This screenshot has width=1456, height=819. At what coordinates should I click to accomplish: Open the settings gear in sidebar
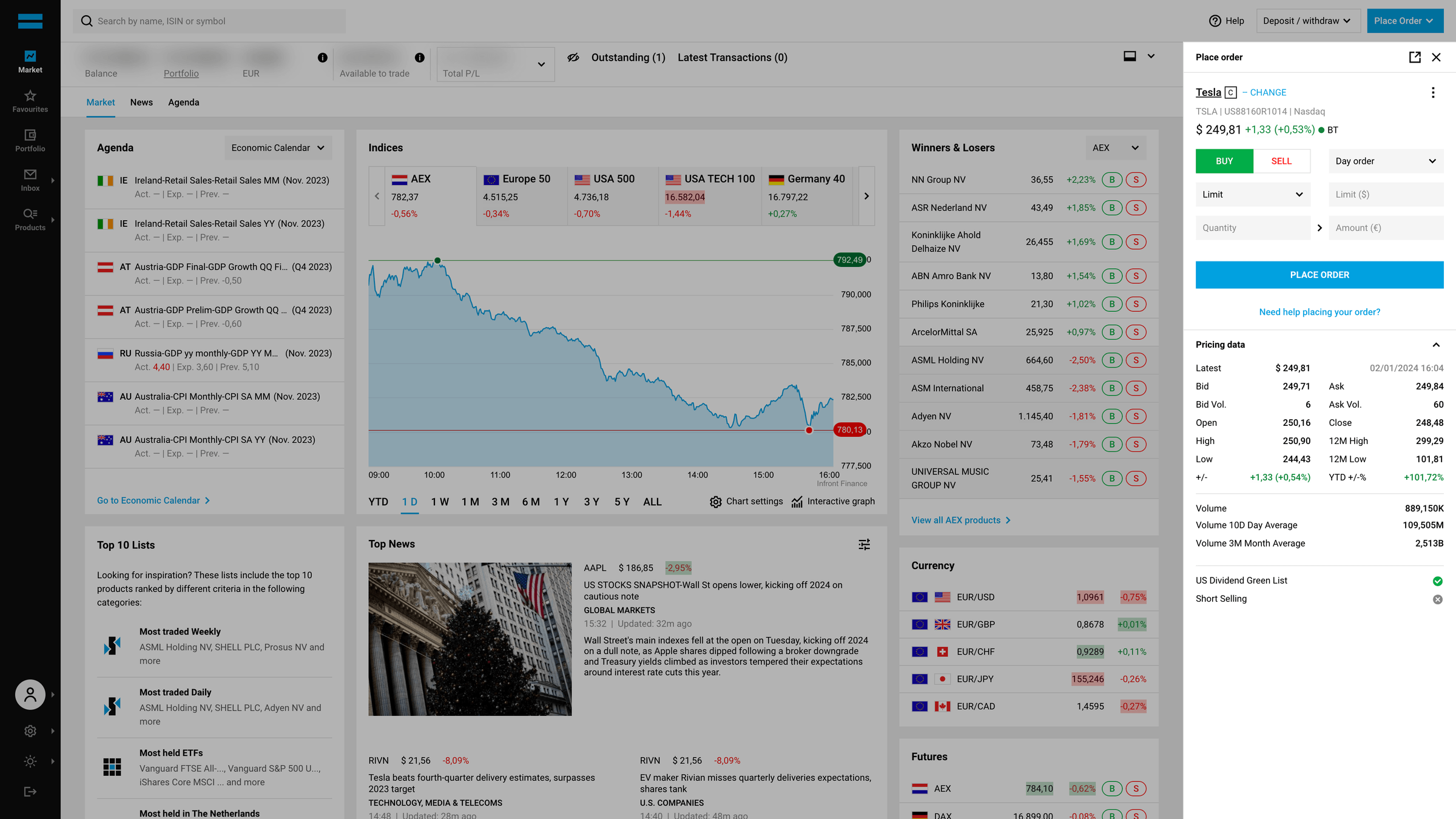pyautogui.click(x=30, y=731)
